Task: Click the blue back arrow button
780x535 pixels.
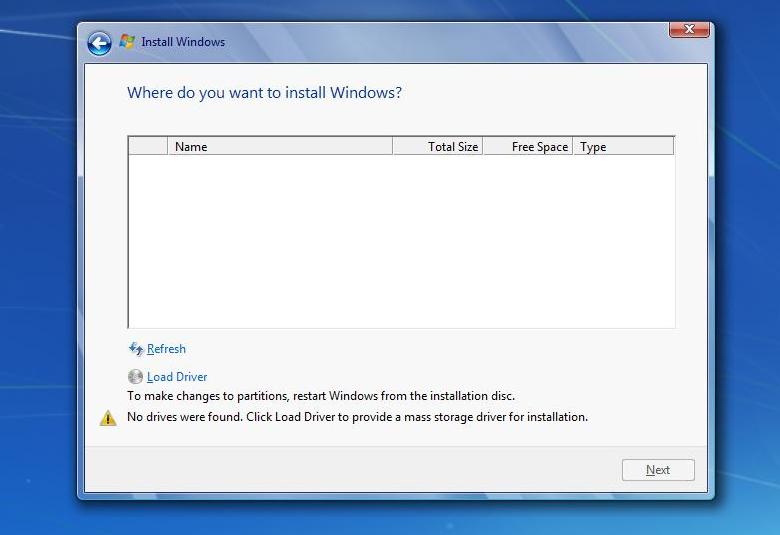Action: 99,43
